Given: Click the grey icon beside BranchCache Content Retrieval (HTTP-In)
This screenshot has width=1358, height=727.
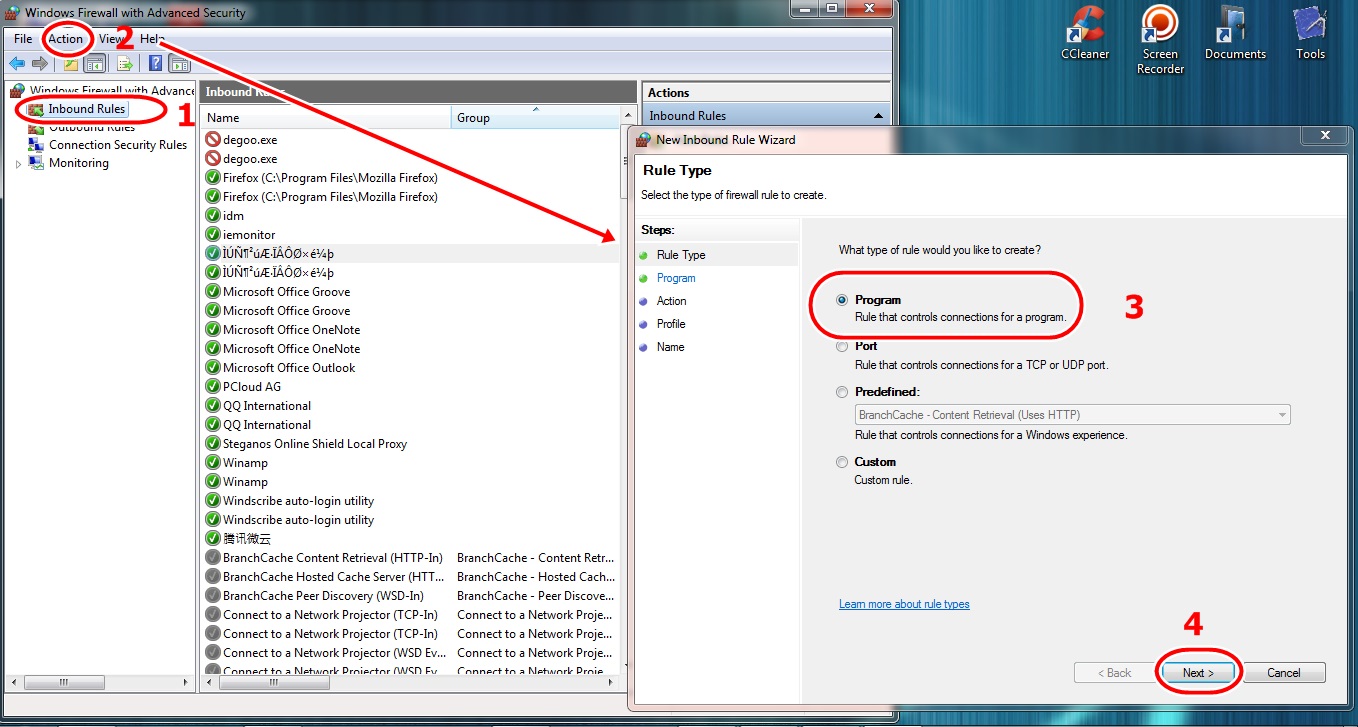Looking at the screenshot, I should (212, 558).
